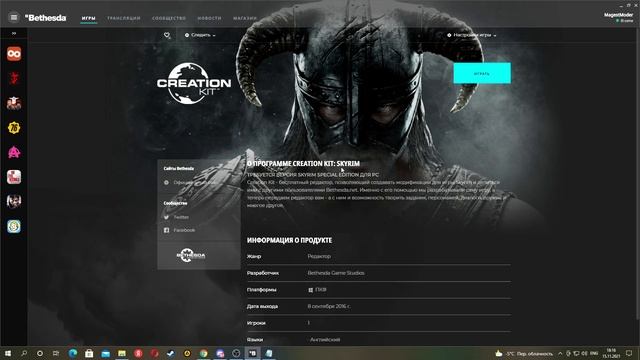Open the Следить dropdown
Image resolution: width=640 pixels, height=360 pixels.
pyautogui.click(x=200, y=35)
